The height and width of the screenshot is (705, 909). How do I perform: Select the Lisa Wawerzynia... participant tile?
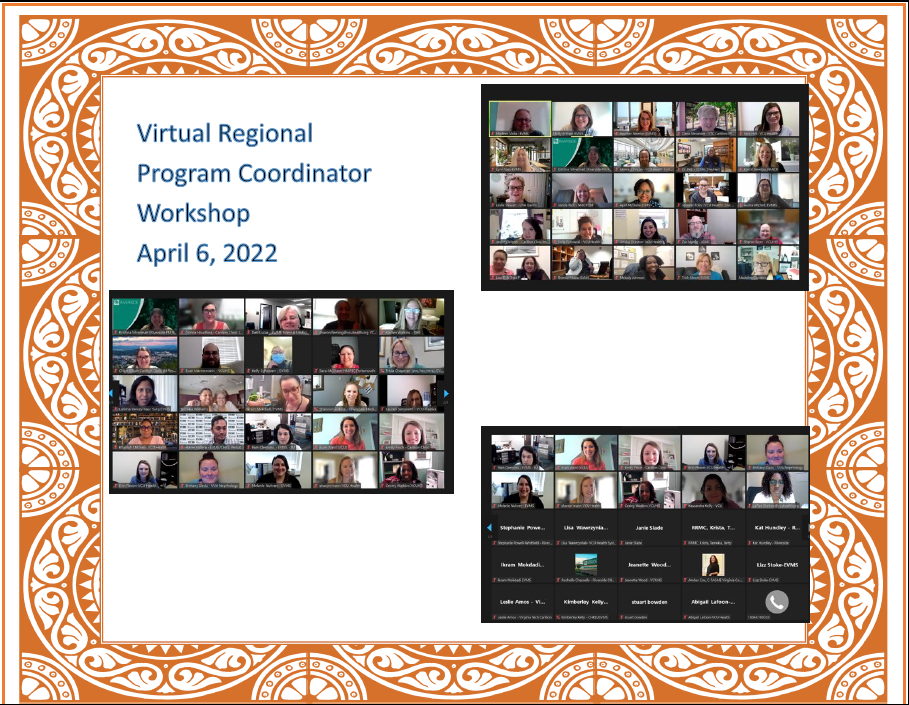[586, 527]
